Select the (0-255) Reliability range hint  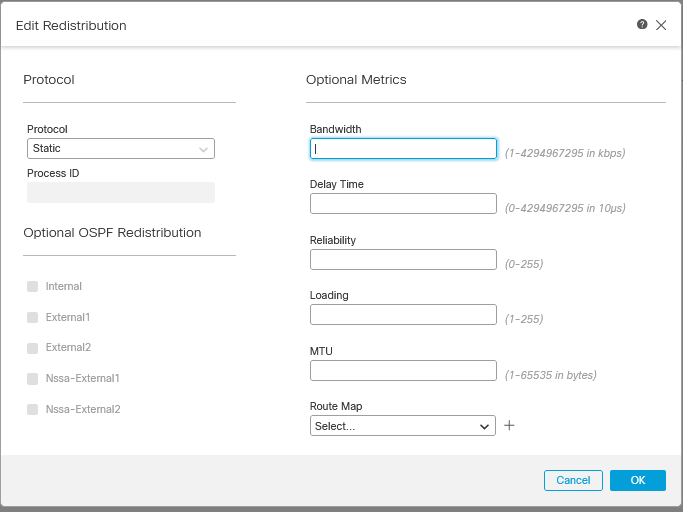coord(524,264)
